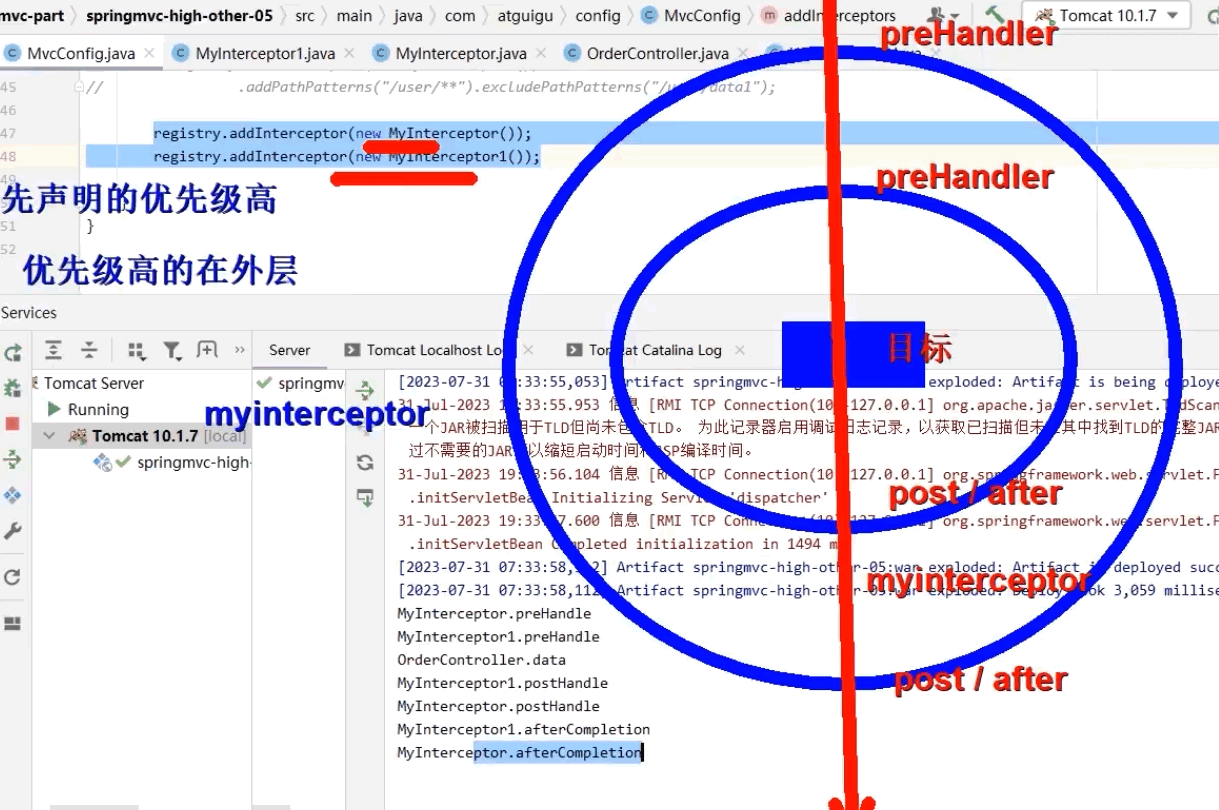The image size is (1219, 810).
Task: Click Collapse All icon in Services toolbar
Action: (x=89, y=350)
